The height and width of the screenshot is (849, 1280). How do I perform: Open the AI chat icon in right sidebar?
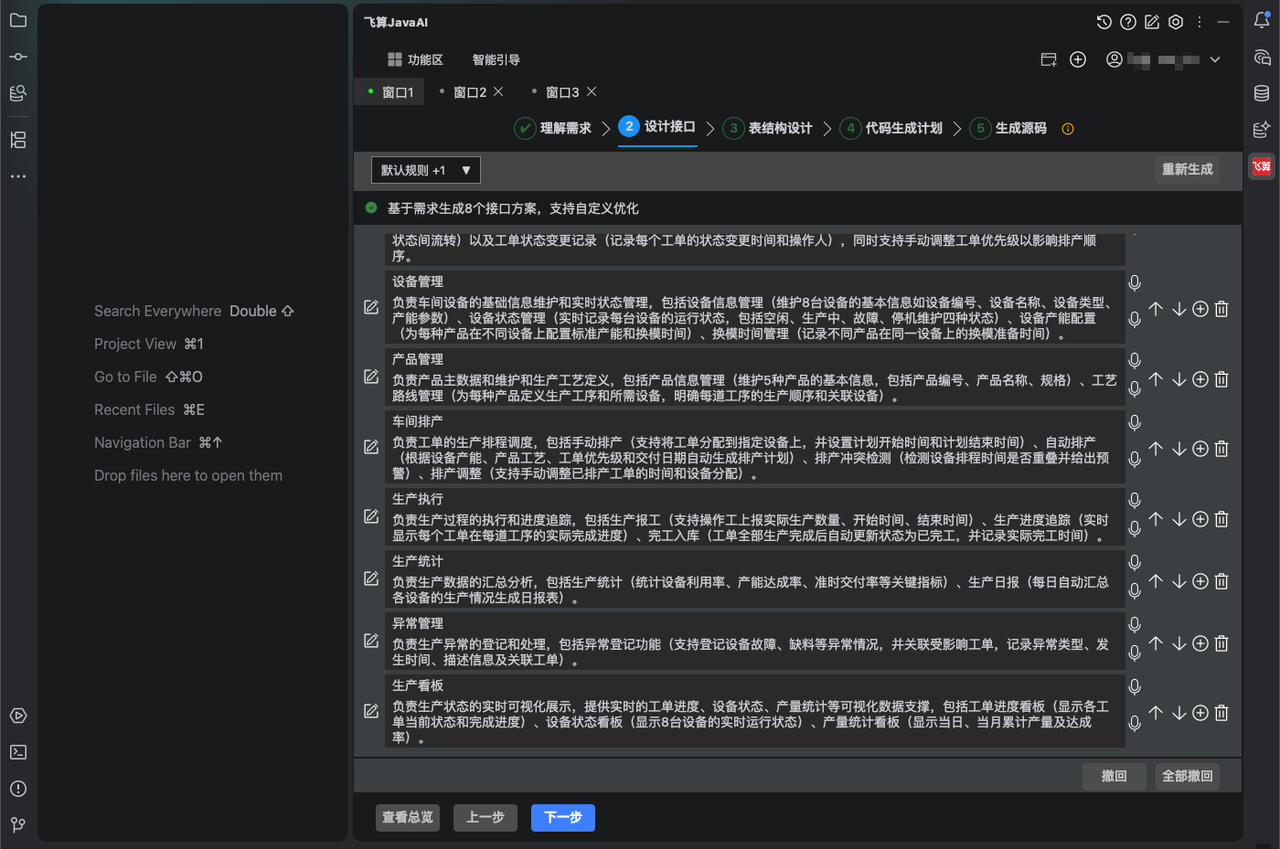(x=1262, y=57)
